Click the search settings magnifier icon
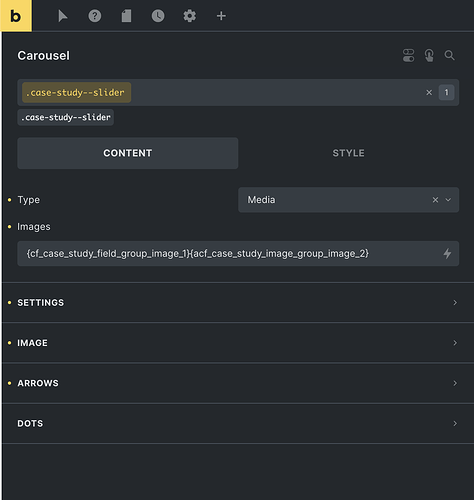This screenshot has width=474, height=500. tap(450, 55)
